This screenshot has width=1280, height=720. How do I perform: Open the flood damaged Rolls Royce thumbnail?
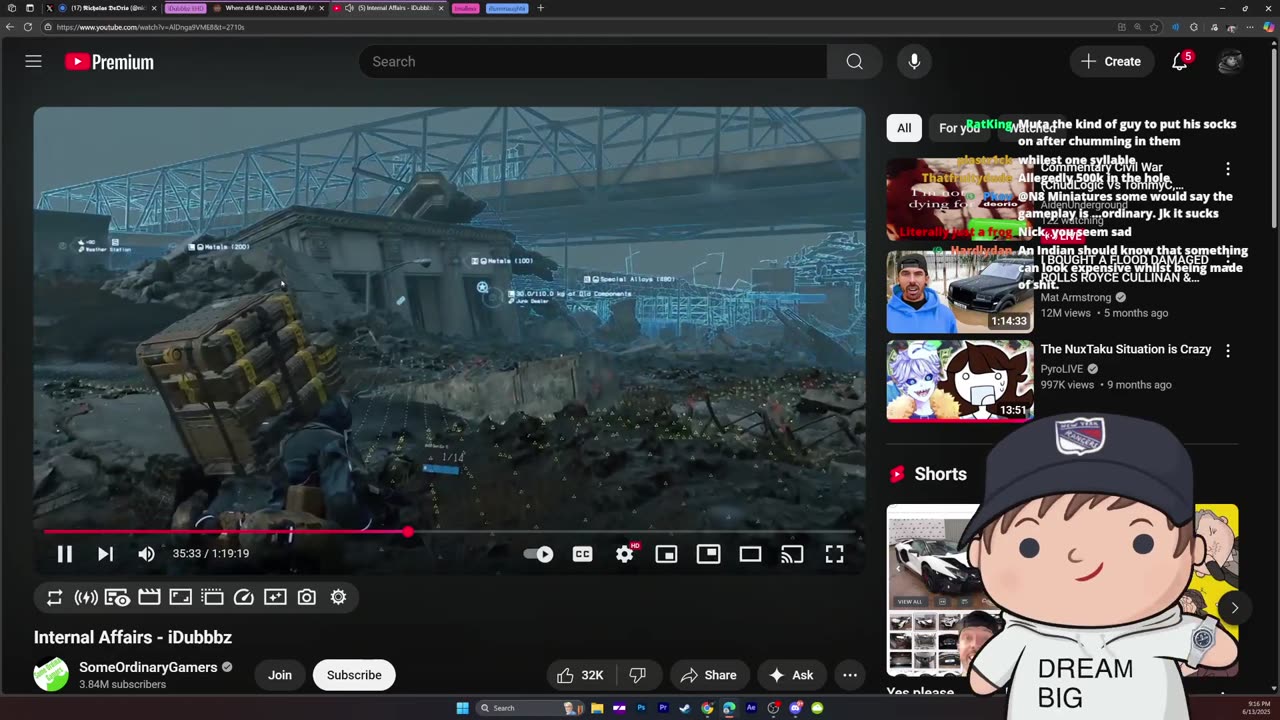960,291
